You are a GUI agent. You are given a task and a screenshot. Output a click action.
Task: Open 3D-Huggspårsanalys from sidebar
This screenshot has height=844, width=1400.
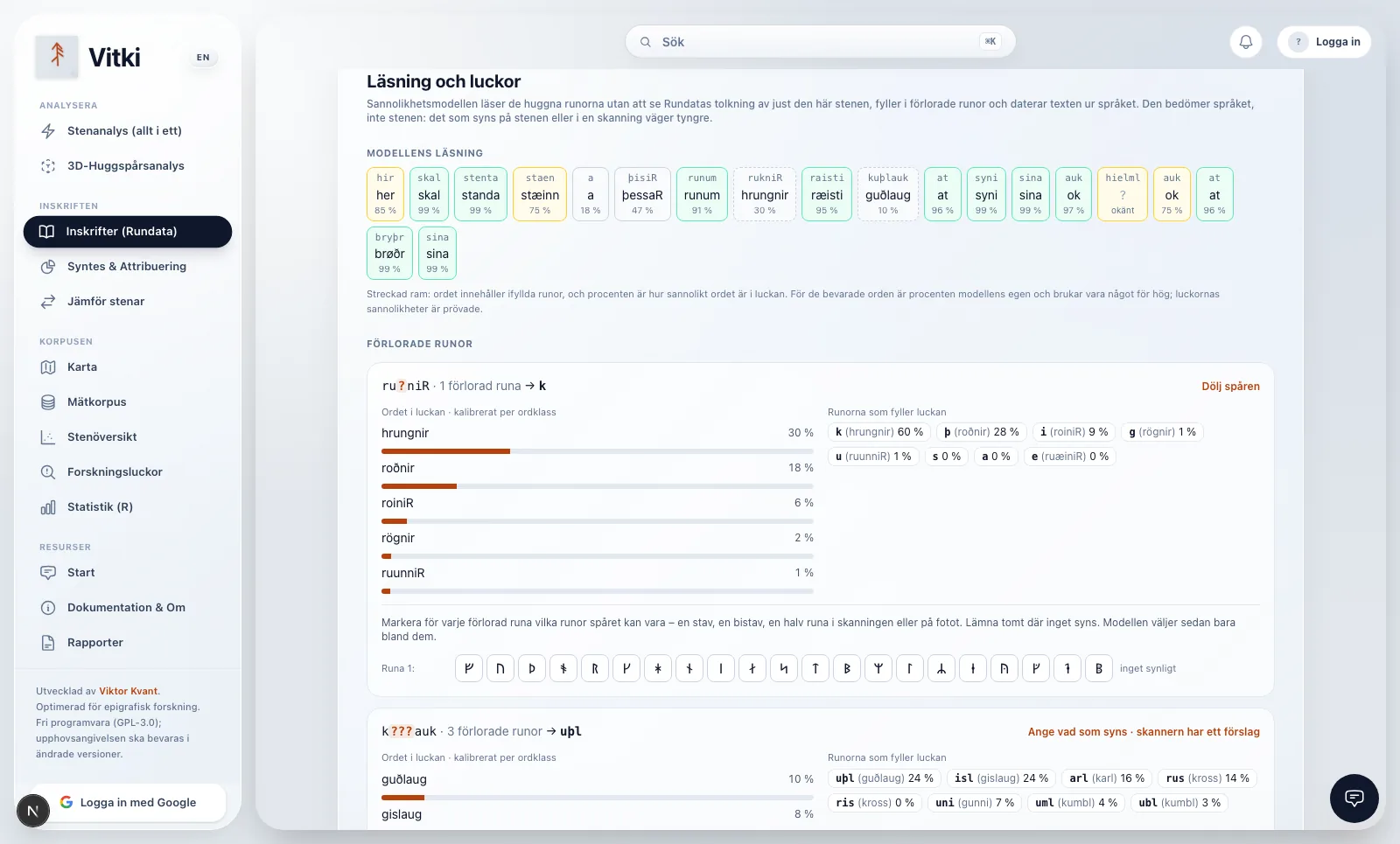pos(127,166)
